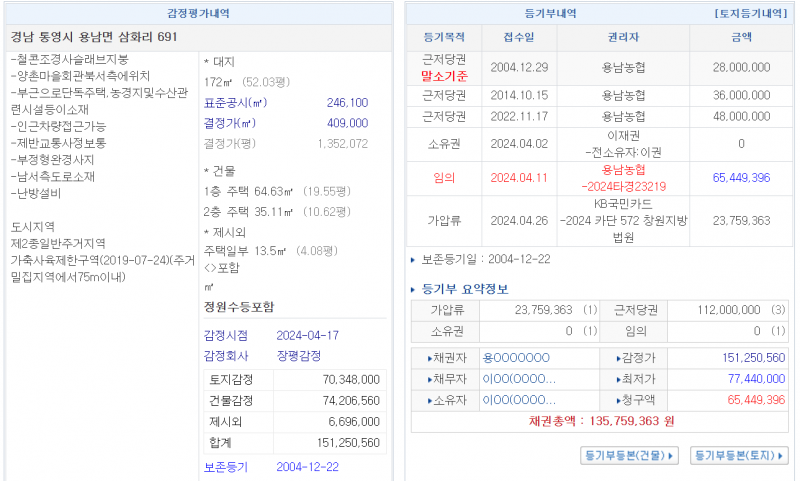Viewport: 800px width, 481px height.
Task: Click the 채무자 value 이00(0000...
Action: point(519,379)
